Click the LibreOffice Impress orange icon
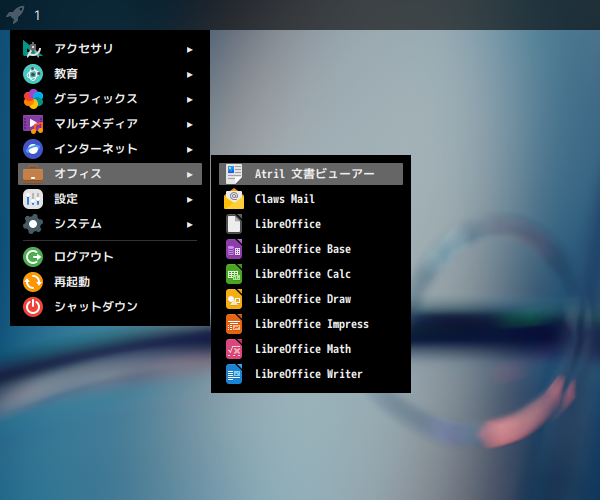Image resolution: width=600 pixels, height=500 pixels. pyautogui.click(x=234, y=324)
